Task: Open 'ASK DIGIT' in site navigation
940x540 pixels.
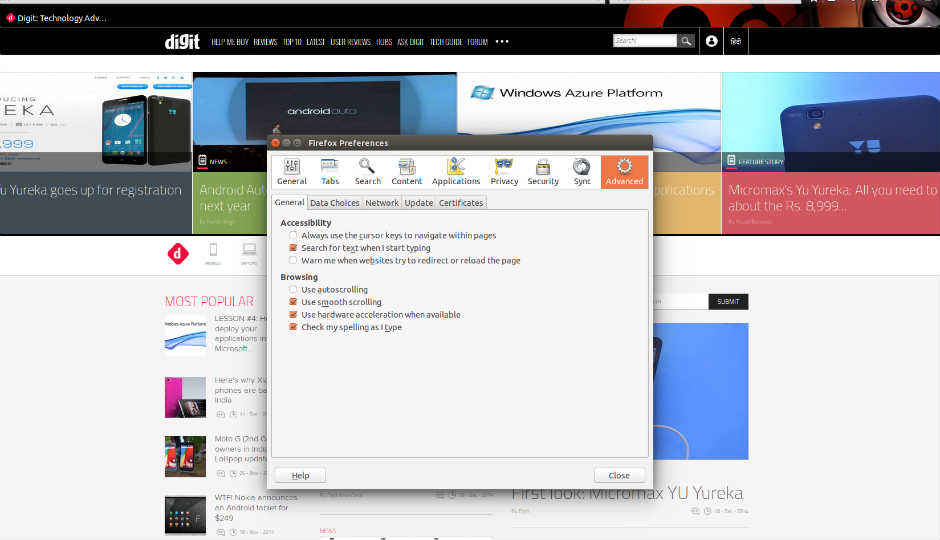Action: pyautogui.click(x=410, y=42)
